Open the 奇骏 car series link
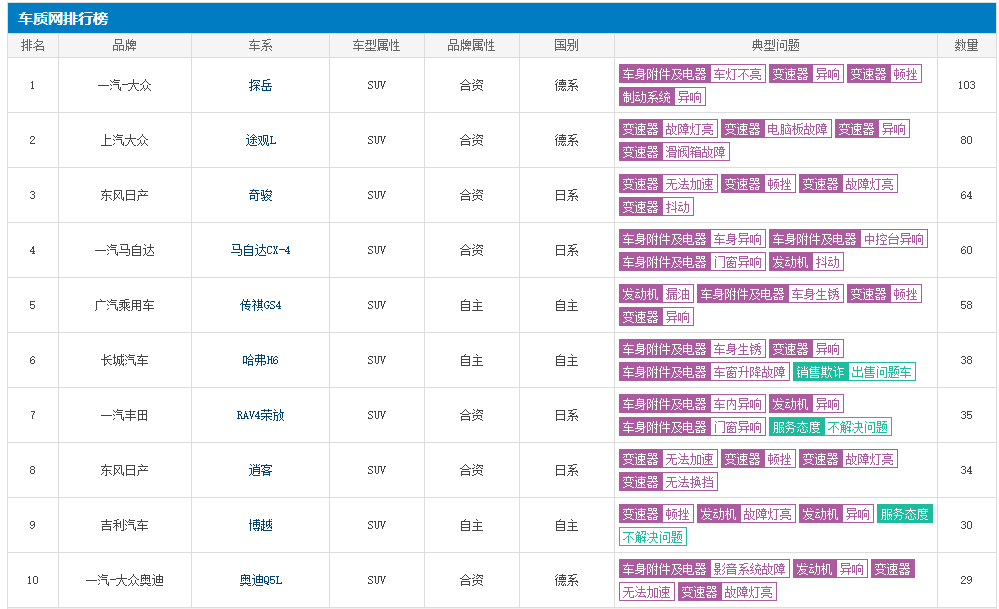Image resolution: width=999 pixels, height=609 pixels. point(260,196)
